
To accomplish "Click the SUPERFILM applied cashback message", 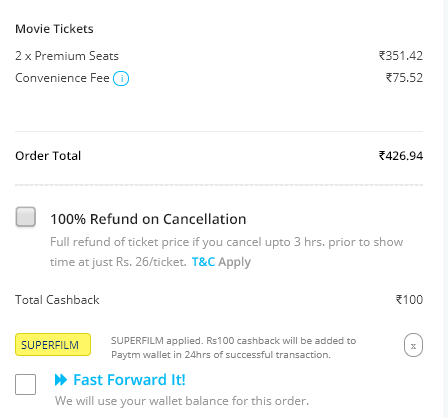I will point(233,348).
